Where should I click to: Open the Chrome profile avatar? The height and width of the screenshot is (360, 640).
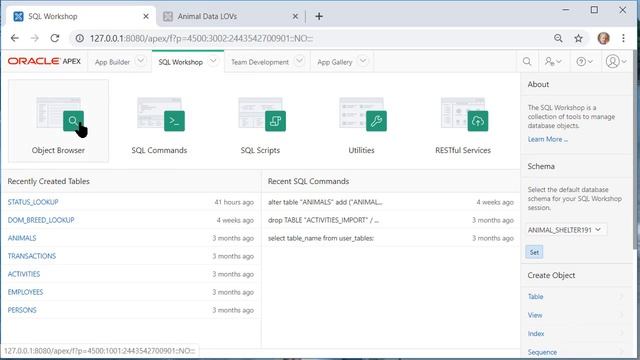click(x=604, y=38)
